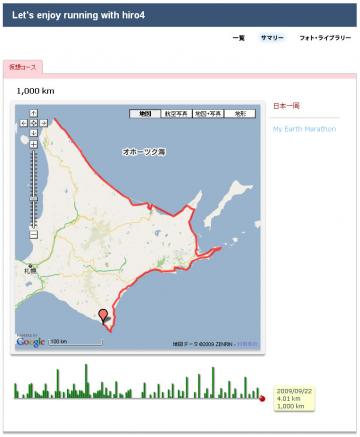The image size is (360, 437).
Task: Open the 日本一周 course link
Action: [x=287, y=106]
